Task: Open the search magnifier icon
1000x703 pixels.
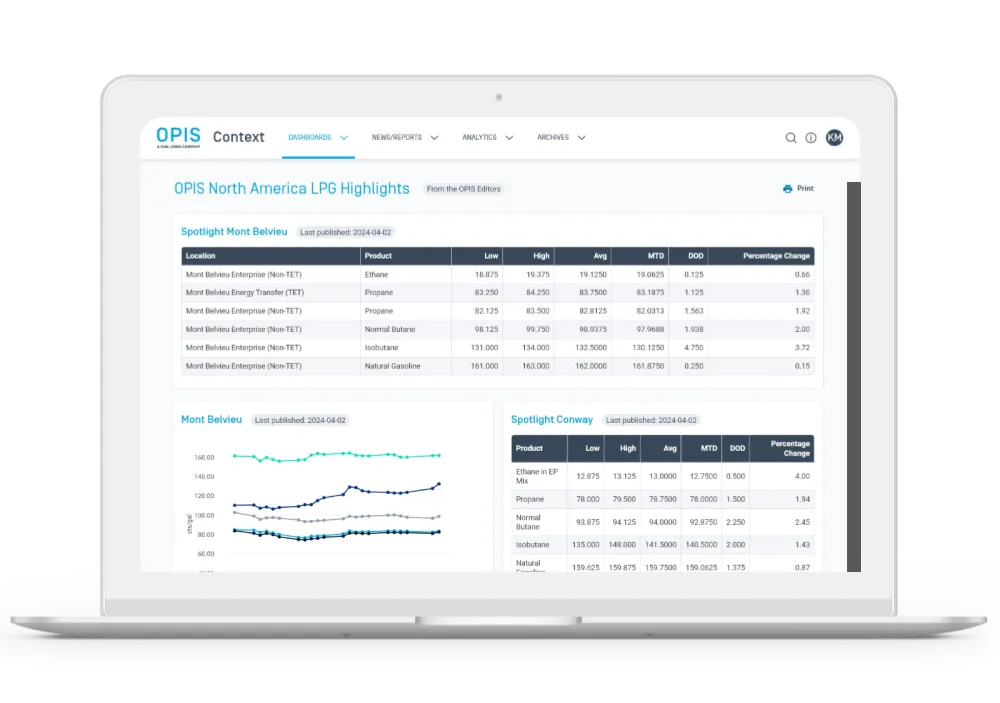Action: point(790,138)
